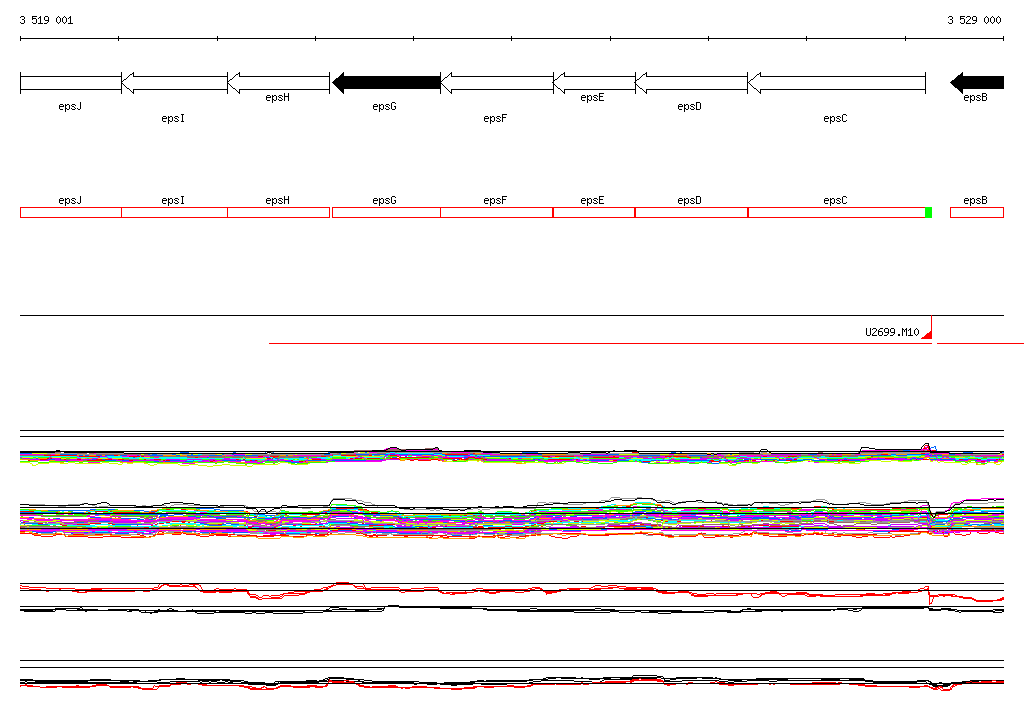Click the red epsG annotation box
This screenshot has width=1024, height=714.
[x=387, y=212]
